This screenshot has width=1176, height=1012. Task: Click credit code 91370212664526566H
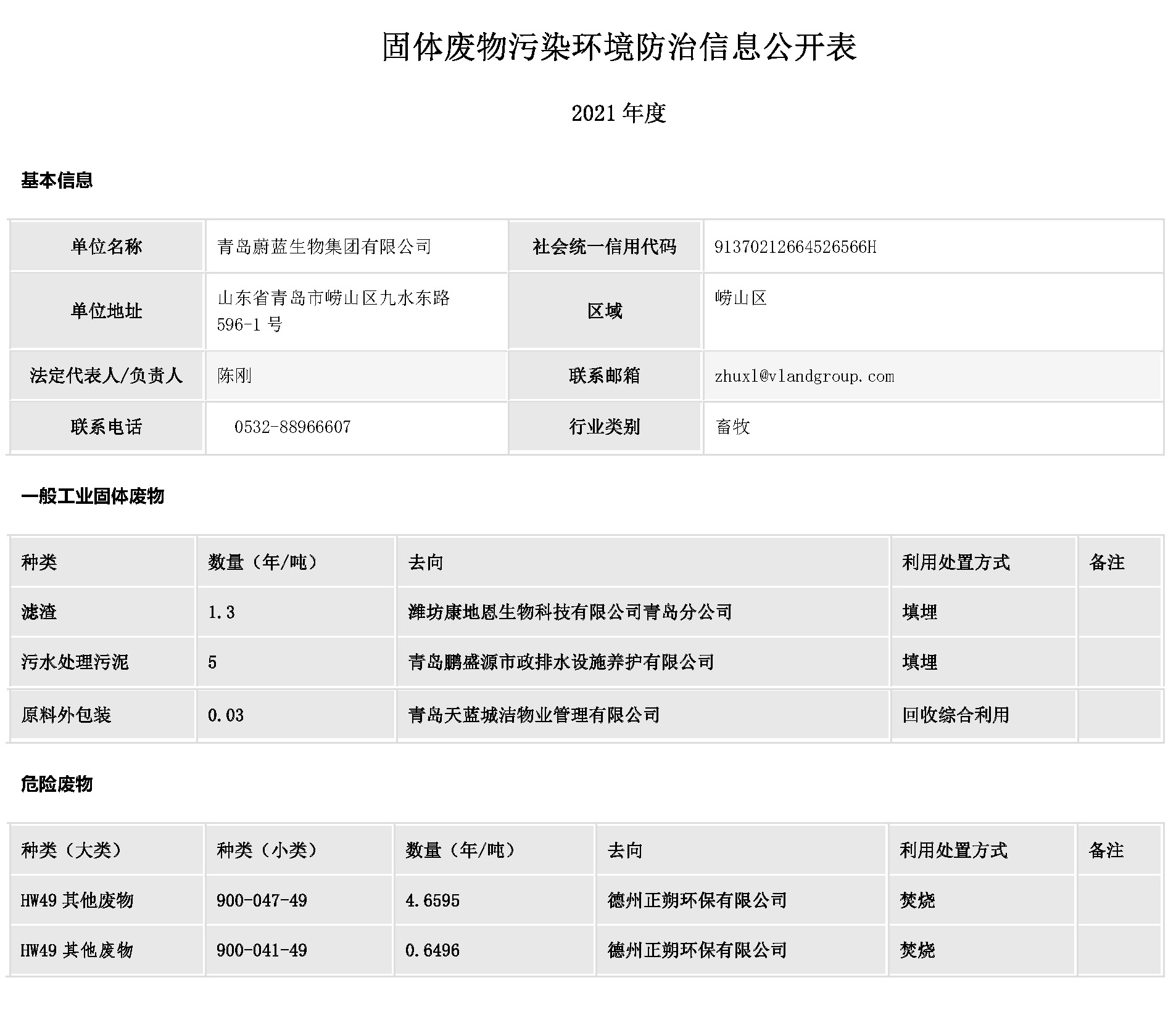[795, 247]
